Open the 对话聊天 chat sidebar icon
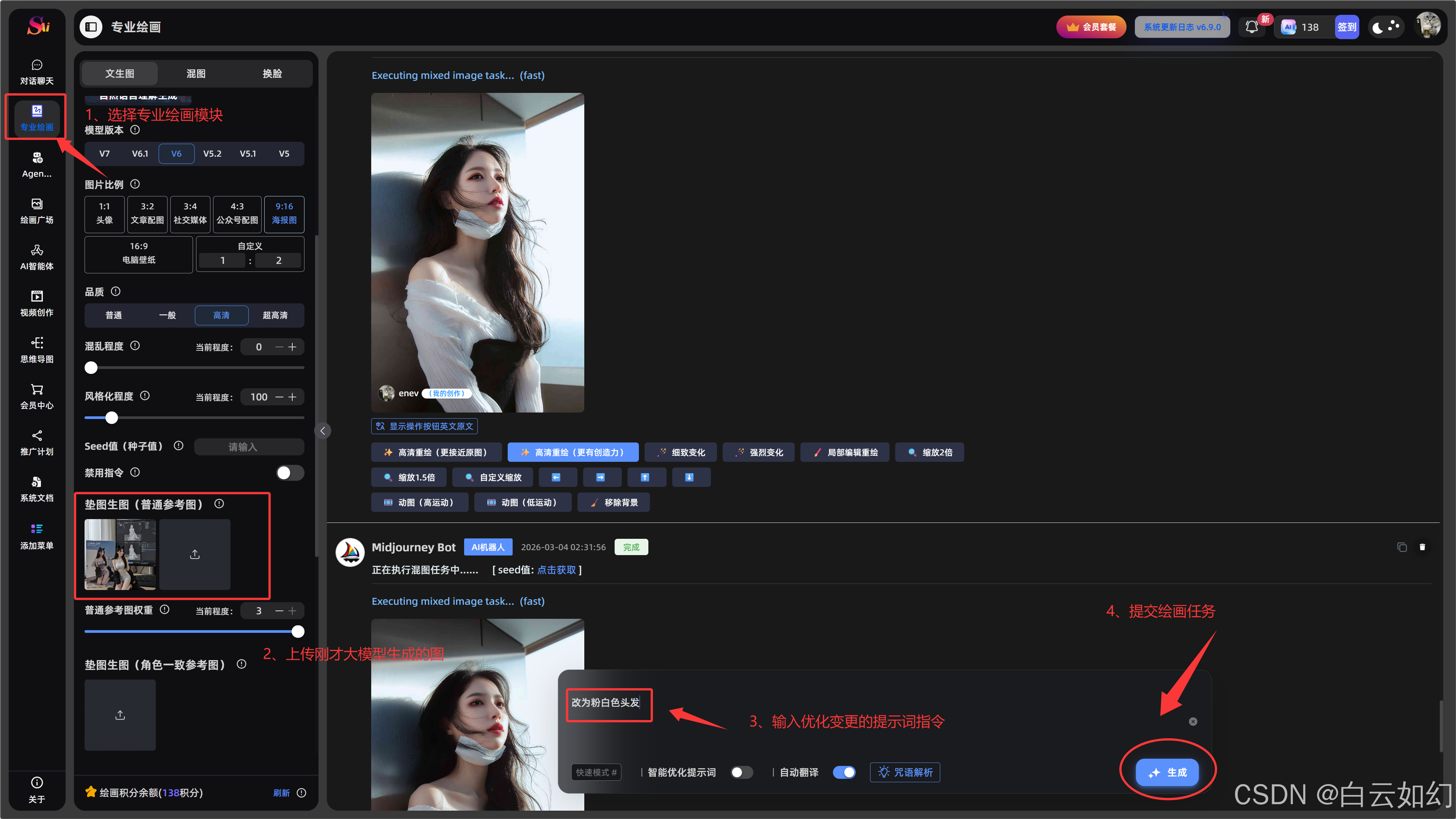The height and width of the screenshot is (819, 1456). click(37, 72)
